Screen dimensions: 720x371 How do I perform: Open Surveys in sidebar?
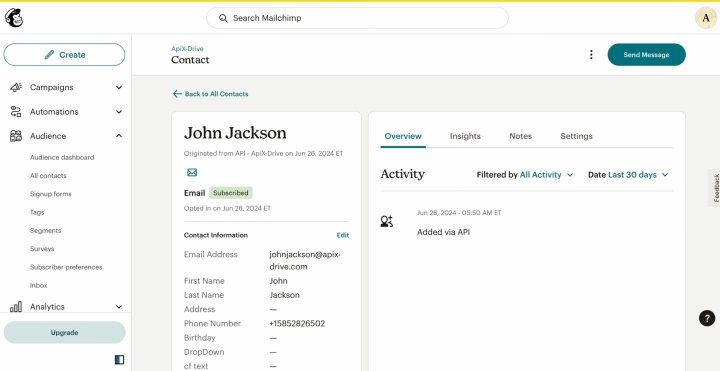pos(42,248)
